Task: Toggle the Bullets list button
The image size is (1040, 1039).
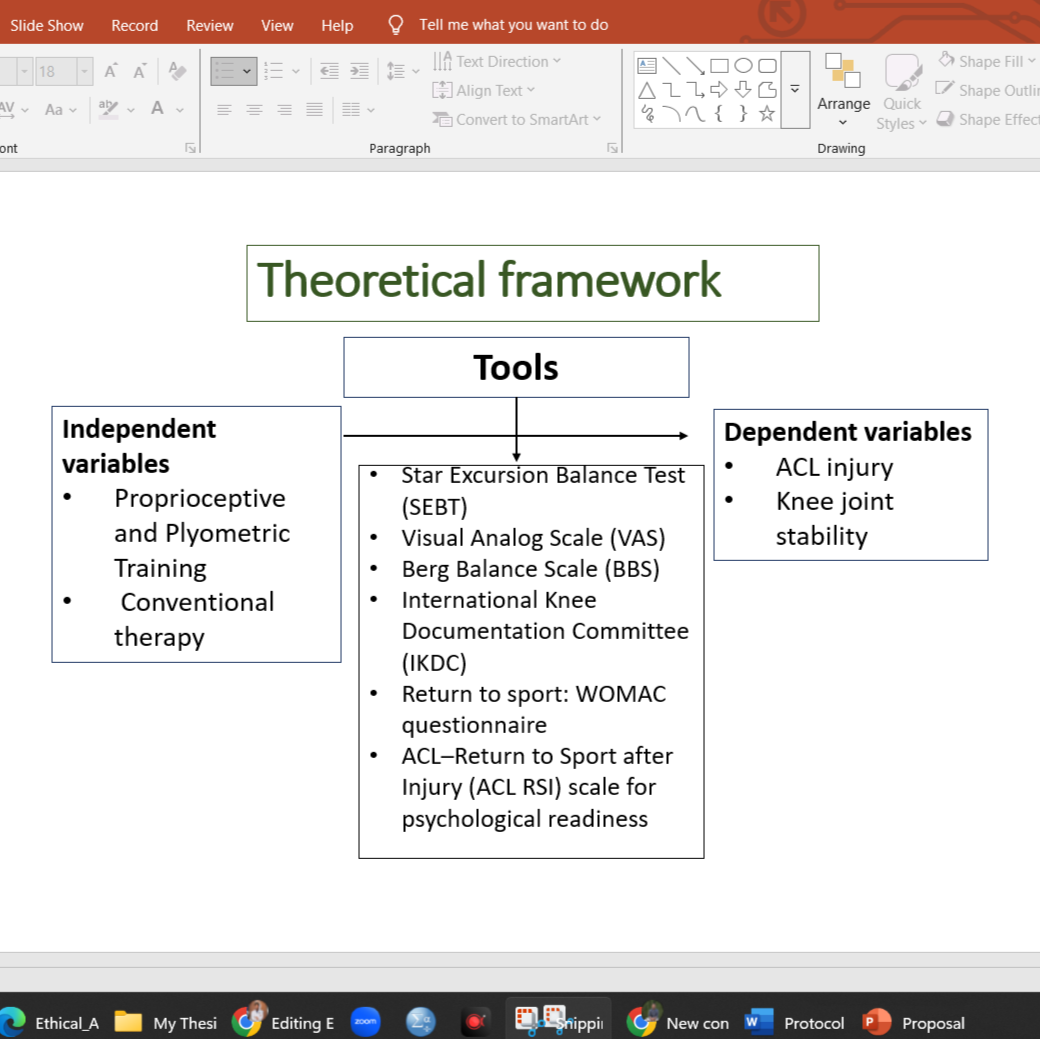Action: click(233, 71)
